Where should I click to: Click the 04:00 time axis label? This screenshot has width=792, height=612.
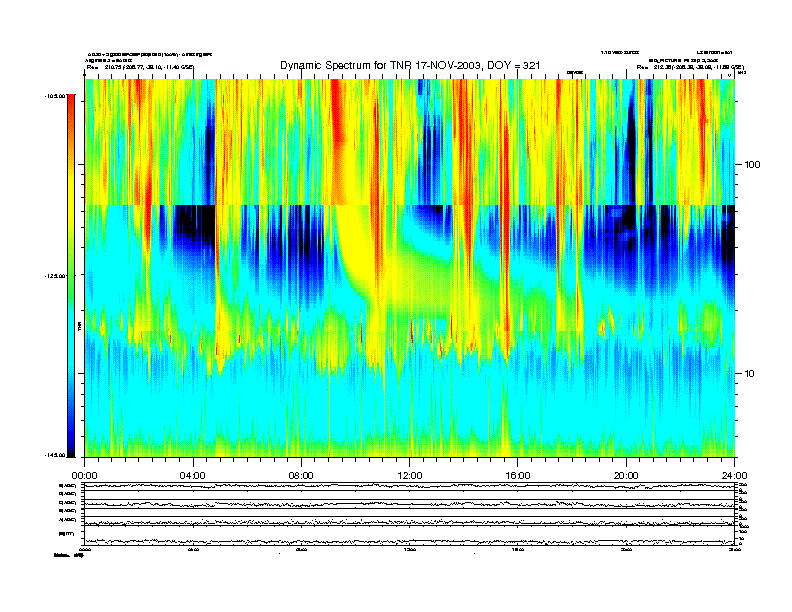pyautogui.click(x=193, y=476)
